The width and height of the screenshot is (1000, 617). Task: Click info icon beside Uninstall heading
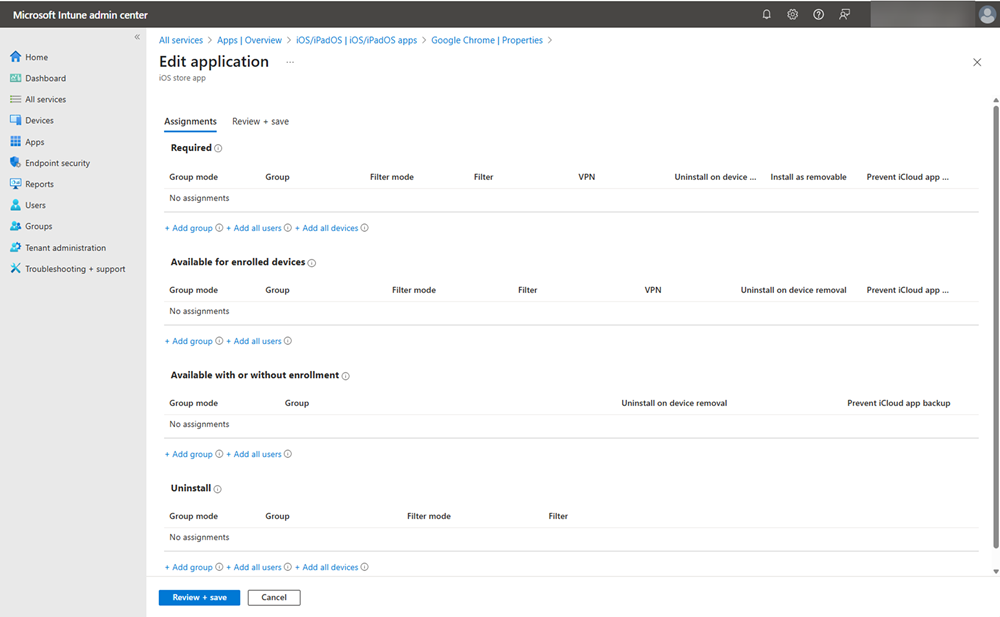[217, 489]
